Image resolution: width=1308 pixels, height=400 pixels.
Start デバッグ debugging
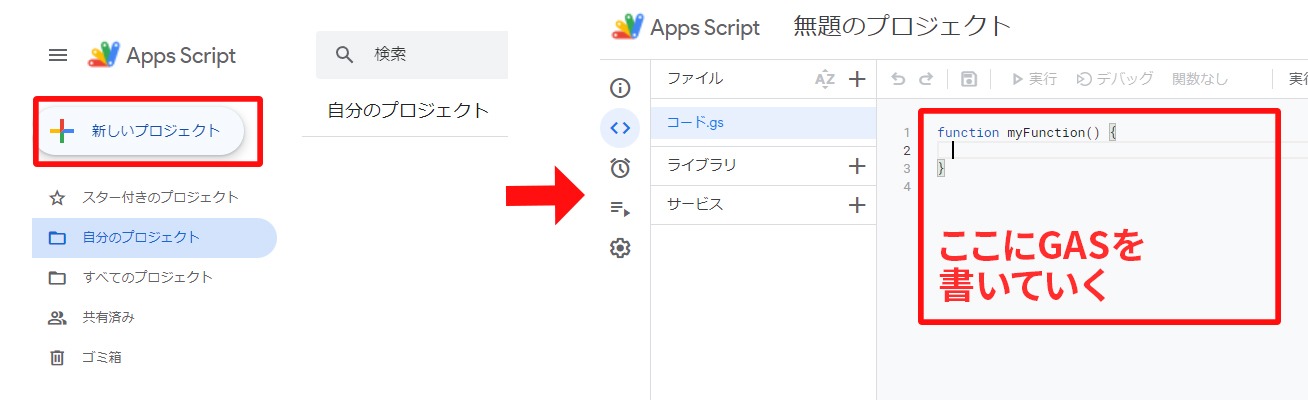point(1115,79)
